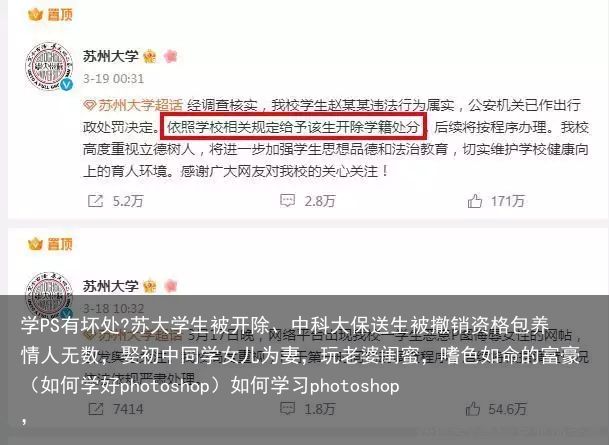This screenshot has width=609, height=445.
Task: Open comments icon showing 1.8万
Action: pos(287,408)
